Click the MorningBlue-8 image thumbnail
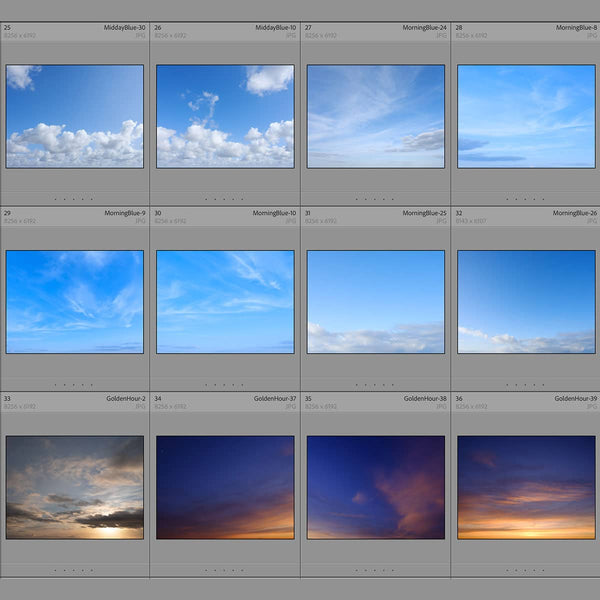This screenshot has width=600, height=600. tap(526, 116)
